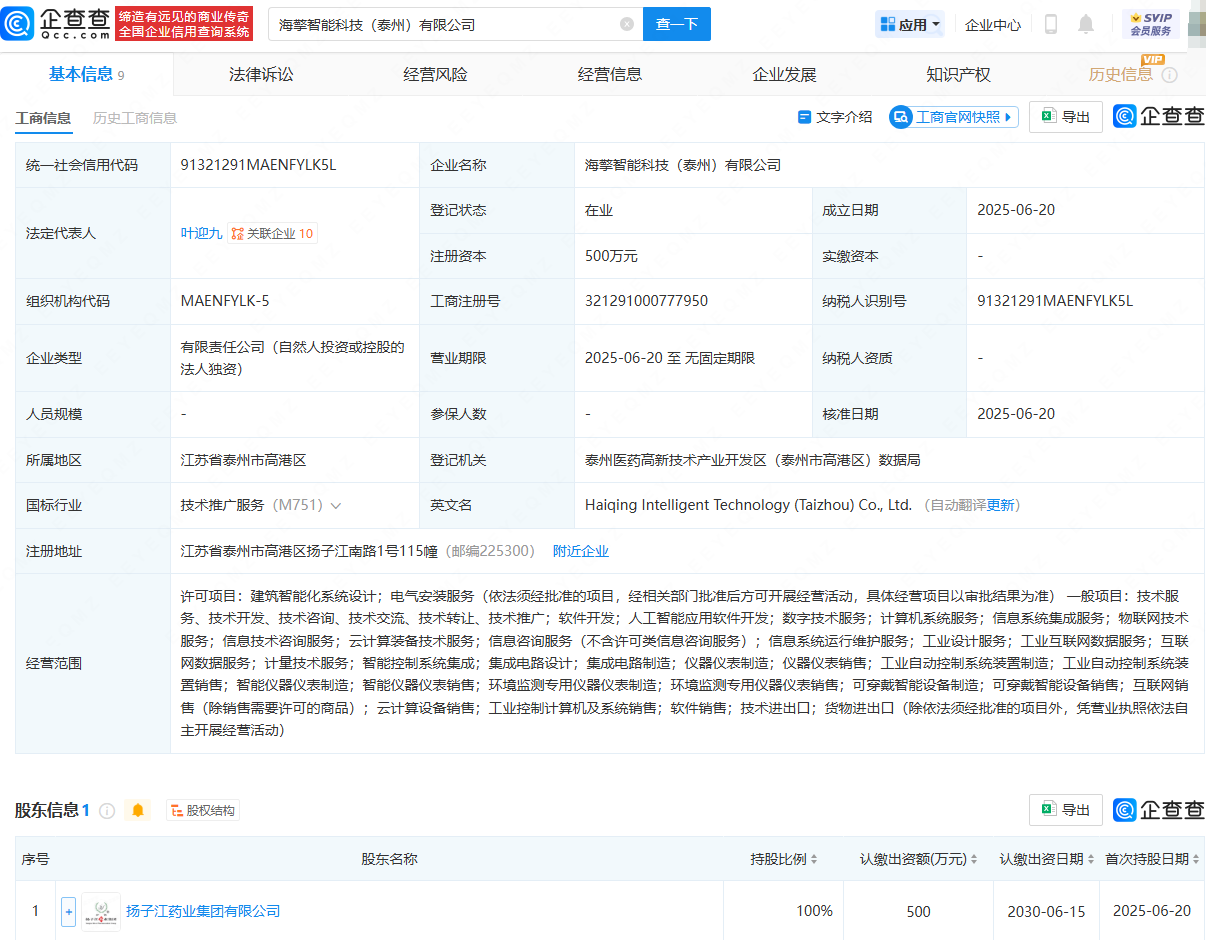Clear the search box with the X icon
1206x940 pixels.
627,24
